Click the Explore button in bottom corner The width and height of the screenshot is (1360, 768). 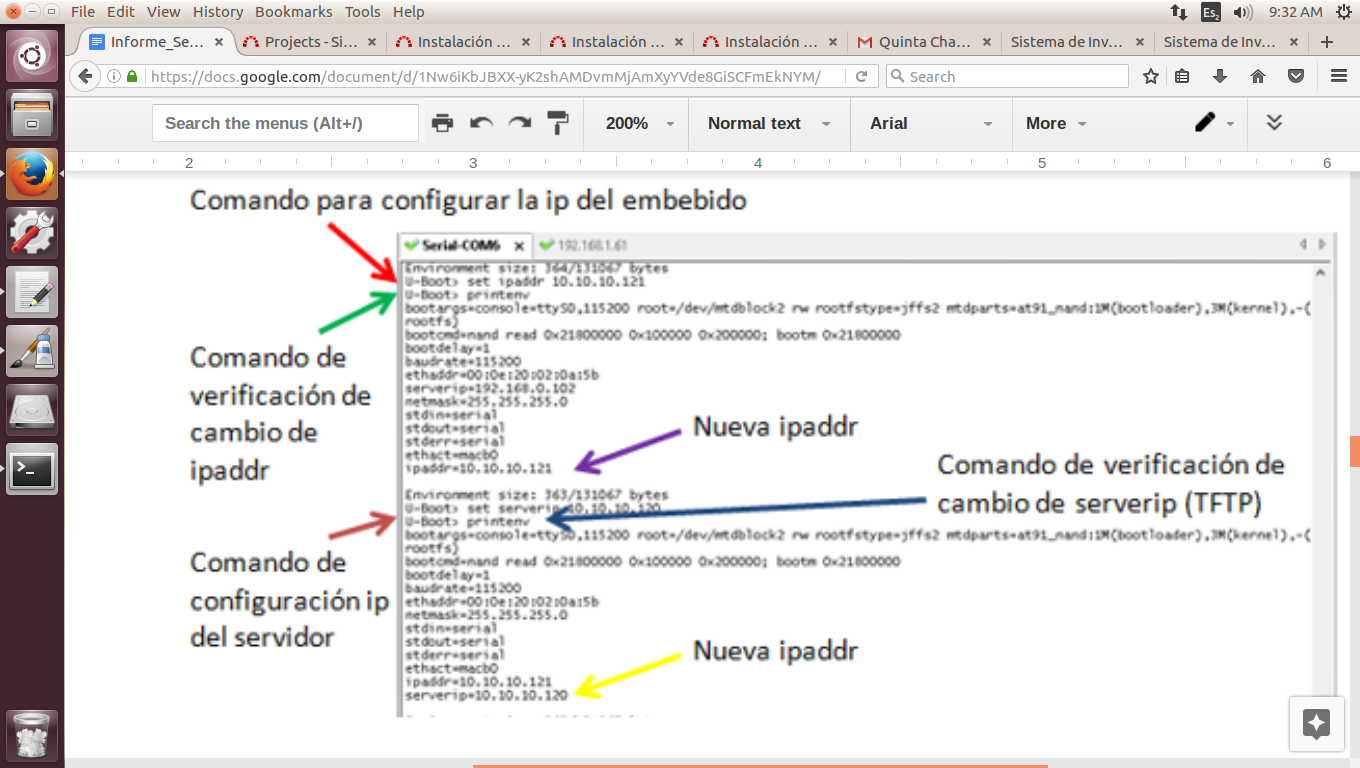point(1316,724)
